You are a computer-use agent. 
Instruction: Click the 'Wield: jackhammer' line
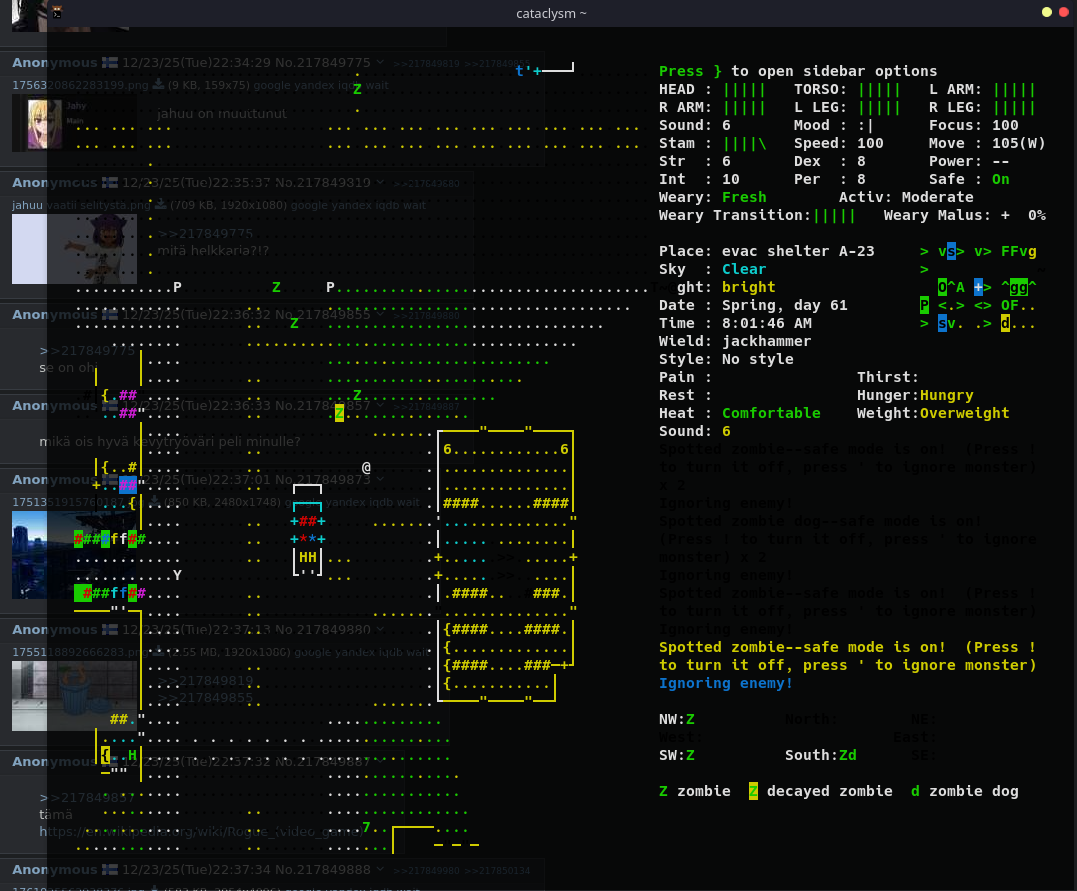[735, 341]
